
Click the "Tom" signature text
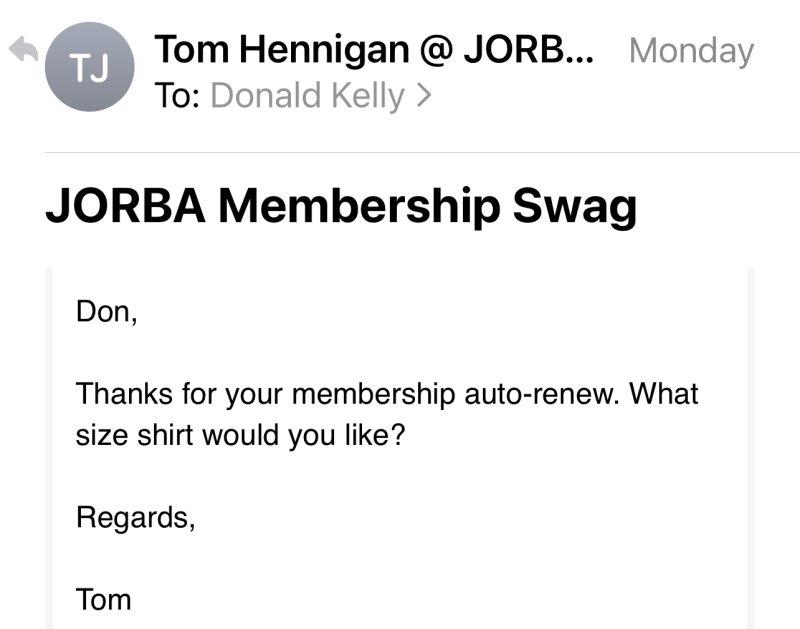pos(103,599)
